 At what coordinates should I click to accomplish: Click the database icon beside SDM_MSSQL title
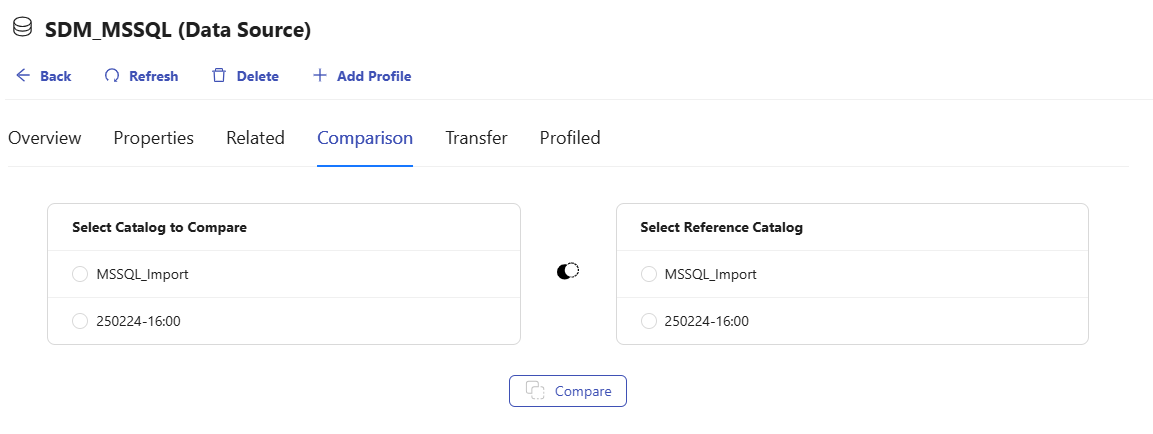(x=21, y=29)
